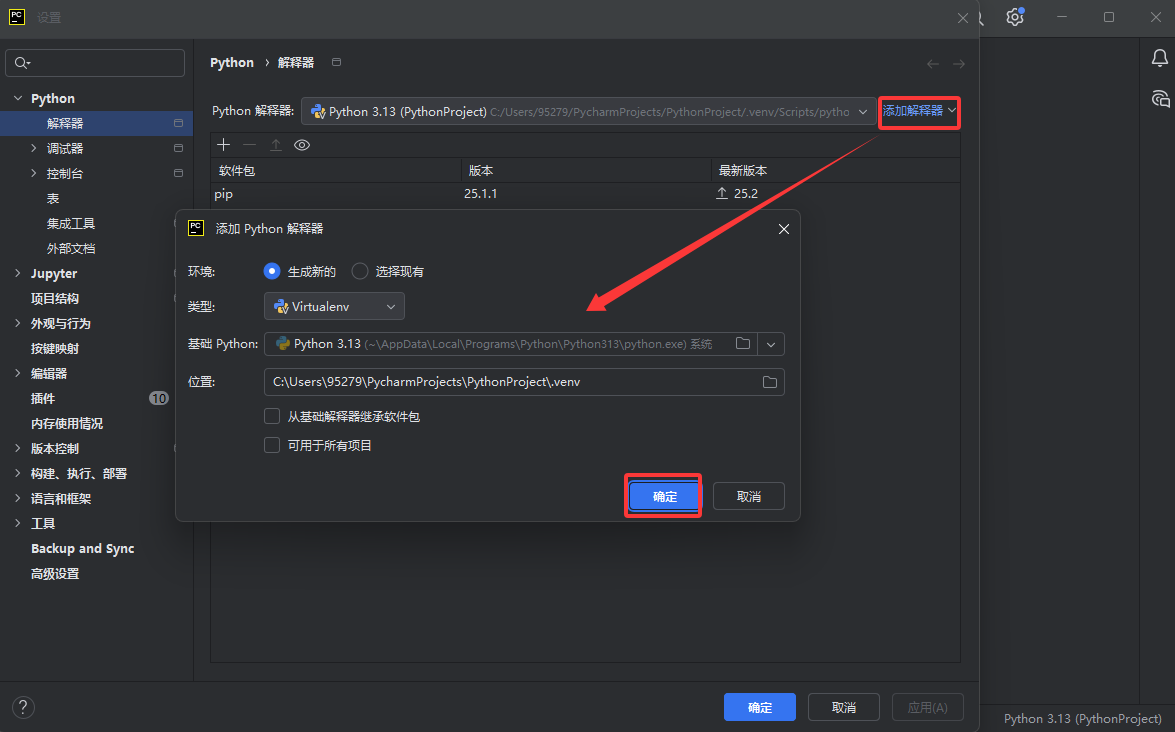Click 取消 in the add interpreter dialog
Viewport: 1175px width, 732px height.
coord(749,496)
